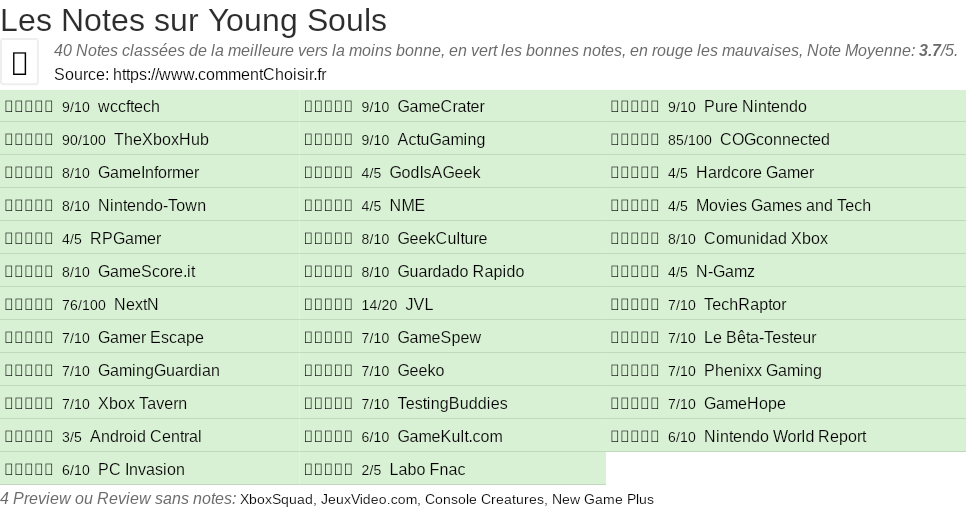Open the Nintendo World Report review
The height and width of the screenshot is (510, 966).
(785, 437)
